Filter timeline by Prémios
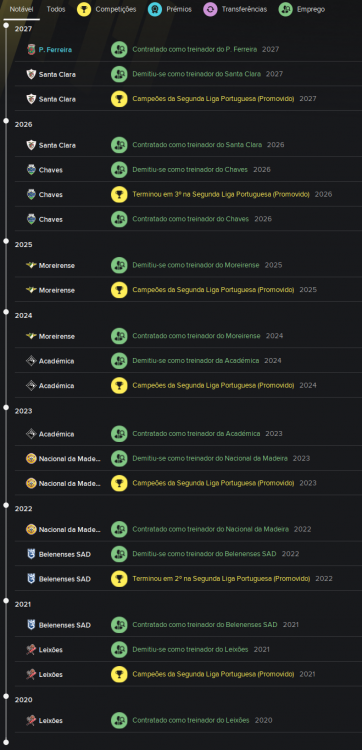The image size is (362, 750). tap(170, 10)
